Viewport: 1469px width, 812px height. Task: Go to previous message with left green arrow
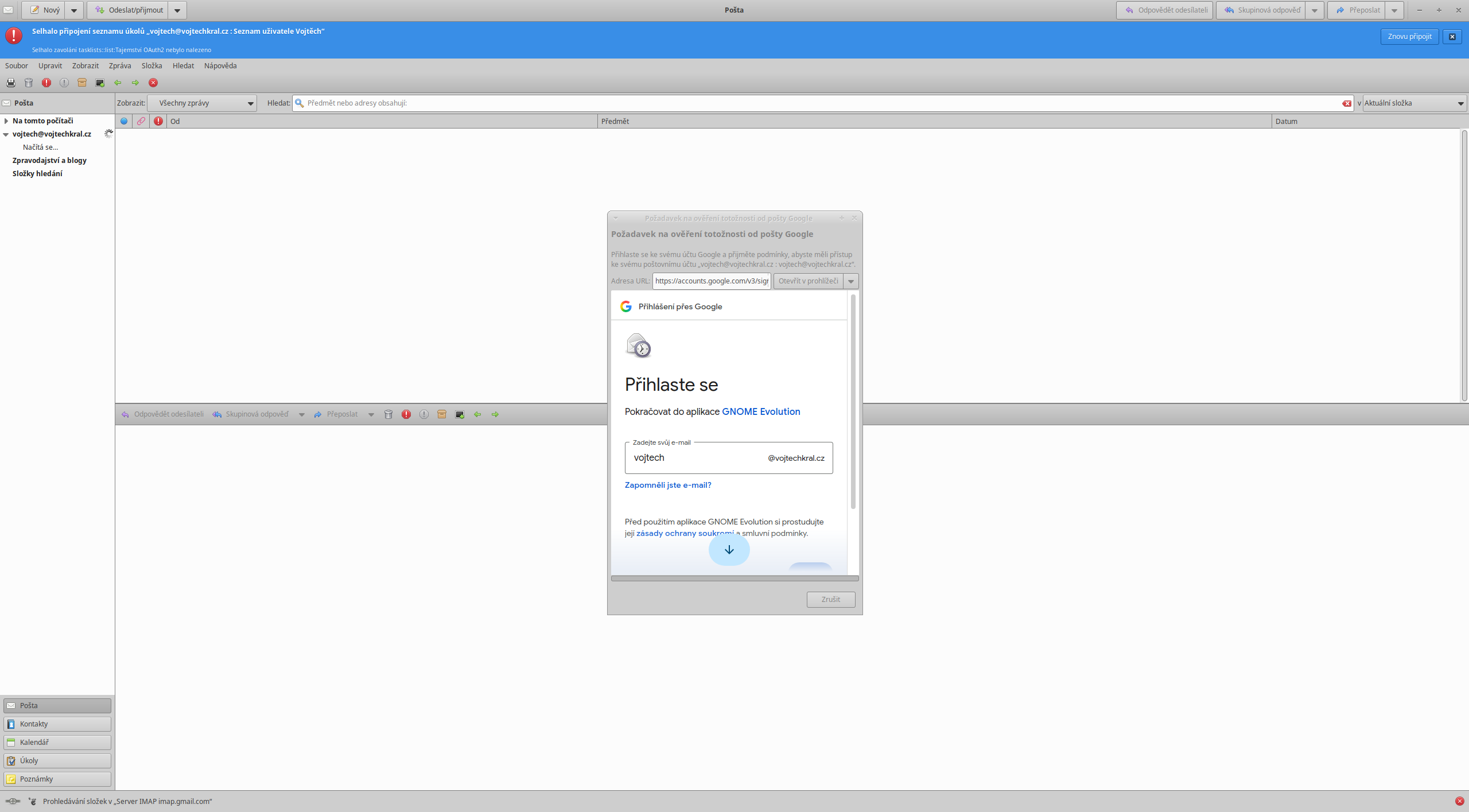coord(118,83)
